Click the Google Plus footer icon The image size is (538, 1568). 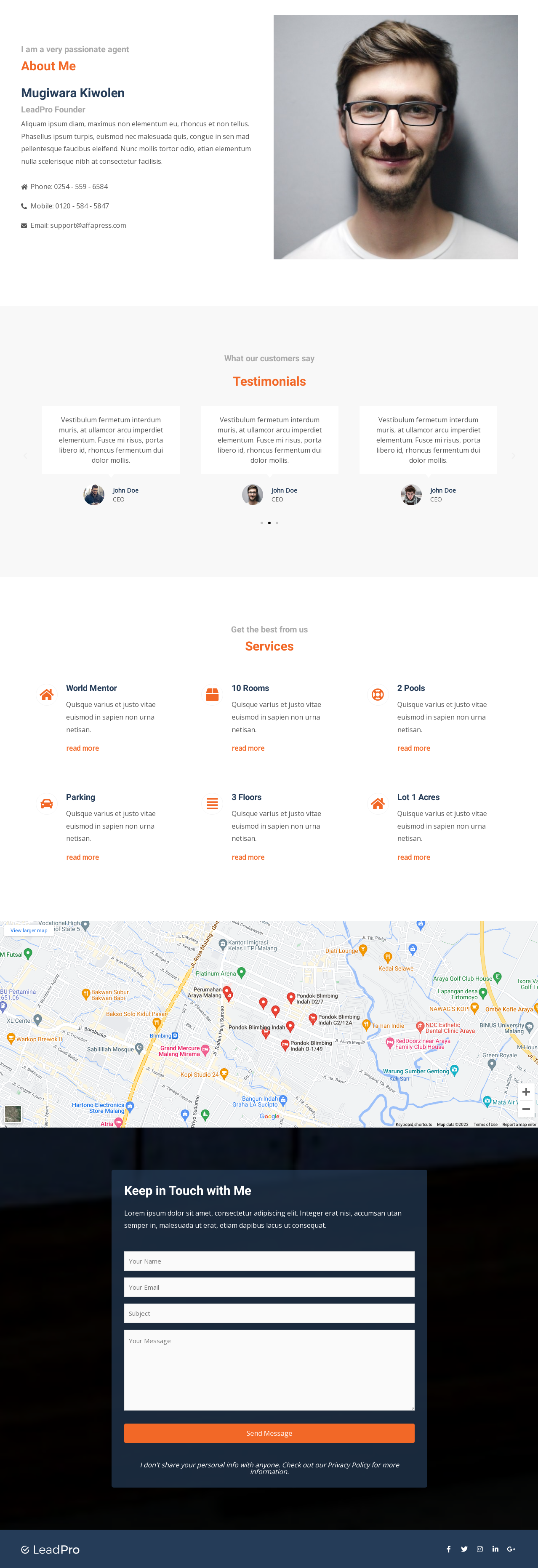511,1549
